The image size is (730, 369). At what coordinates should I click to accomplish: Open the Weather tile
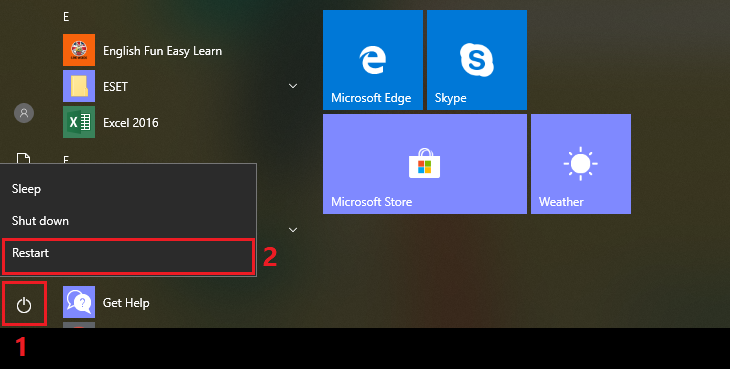pos(581,164)
